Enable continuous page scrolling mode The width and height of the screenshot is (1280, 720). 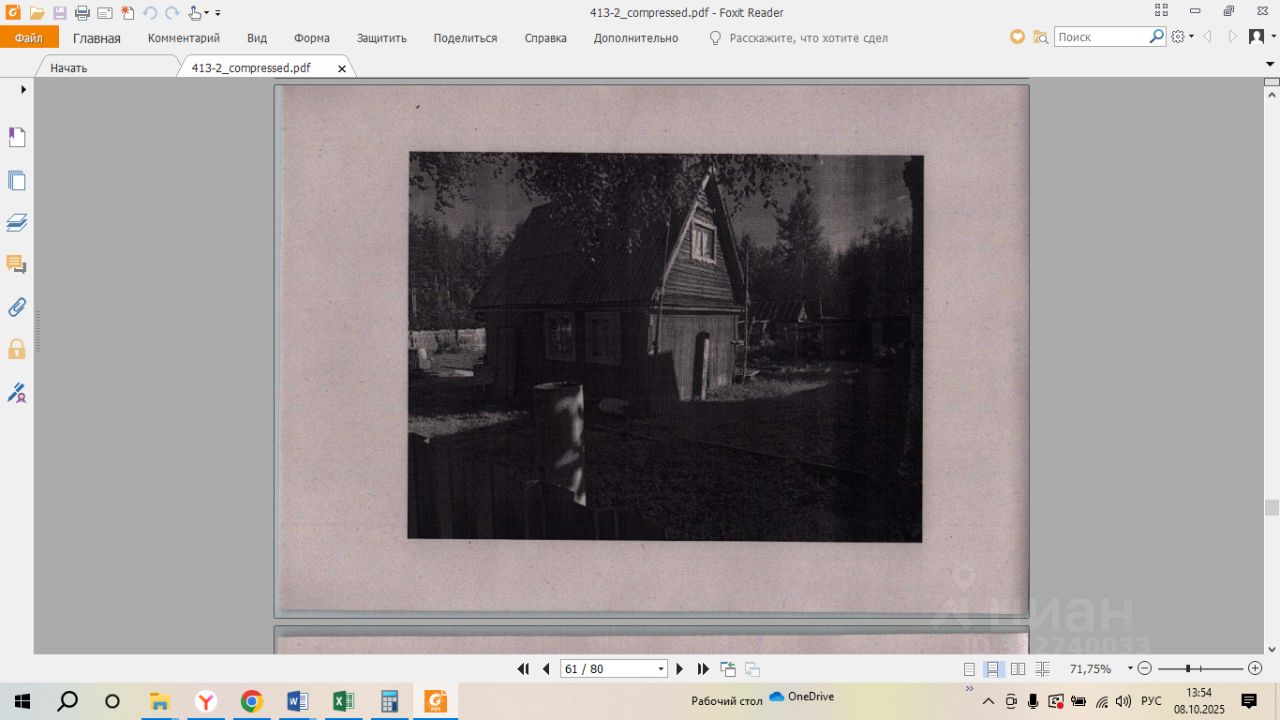[x=993, y=669]
